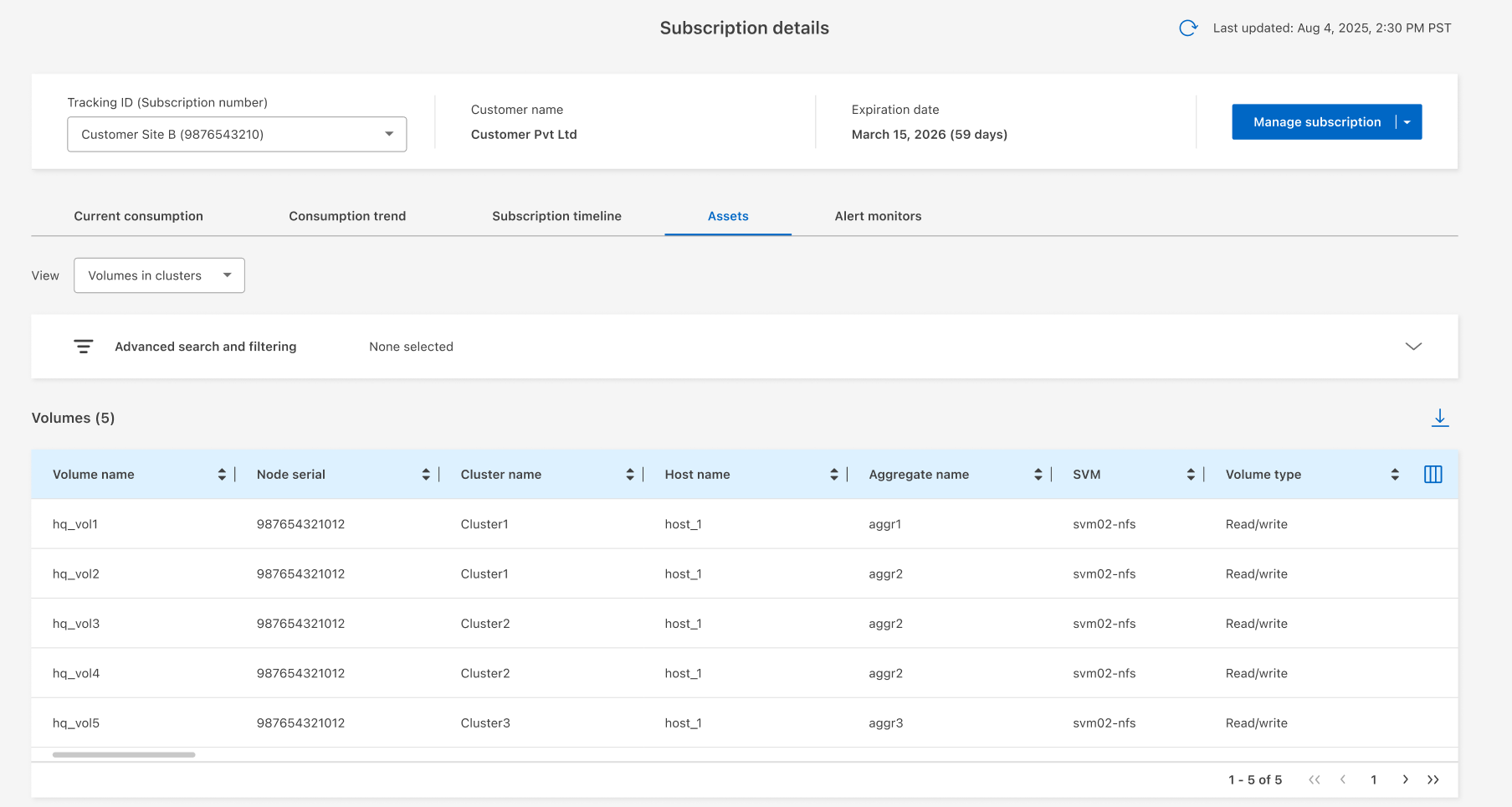This screenshot has width=1512, height=807.
Task: Sort by Volume type column
Action: tap(1395, 475)
